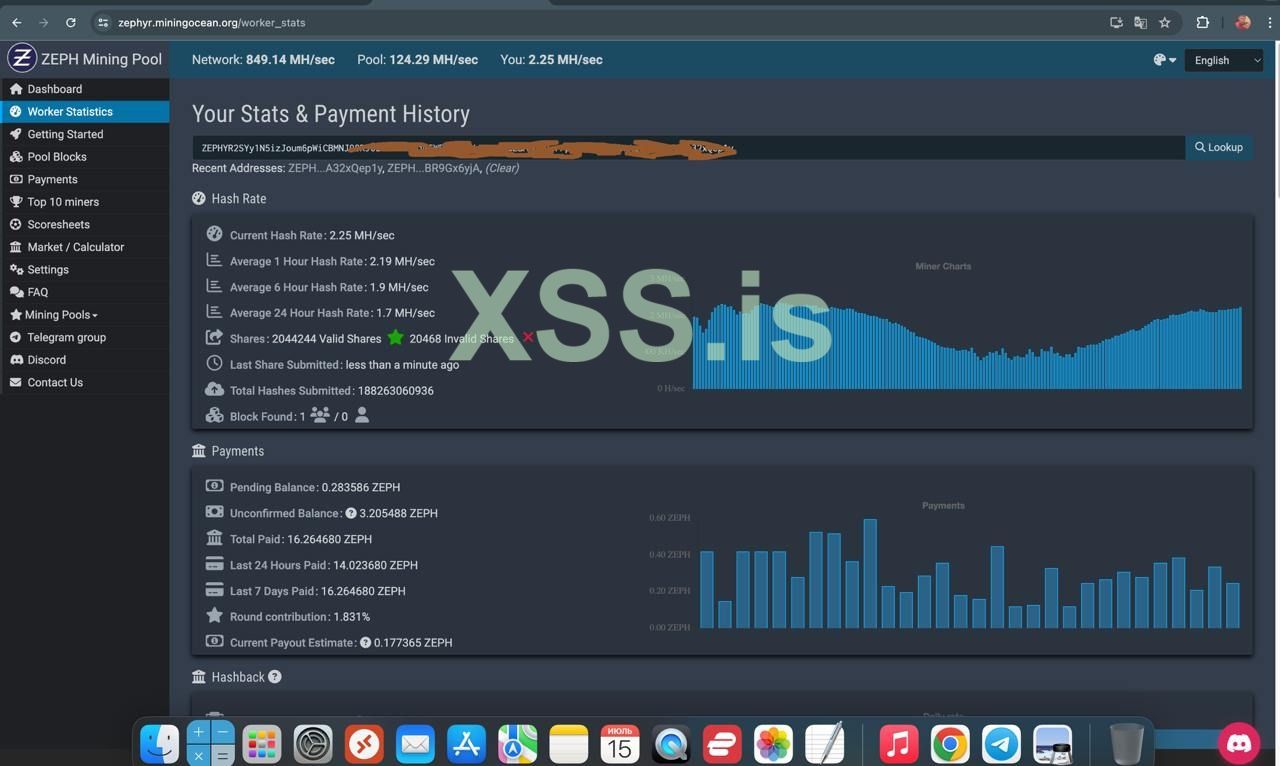Open the translate page icon
The width and height of the screenshot is (1280, 766).
[x=1140, y=22]
